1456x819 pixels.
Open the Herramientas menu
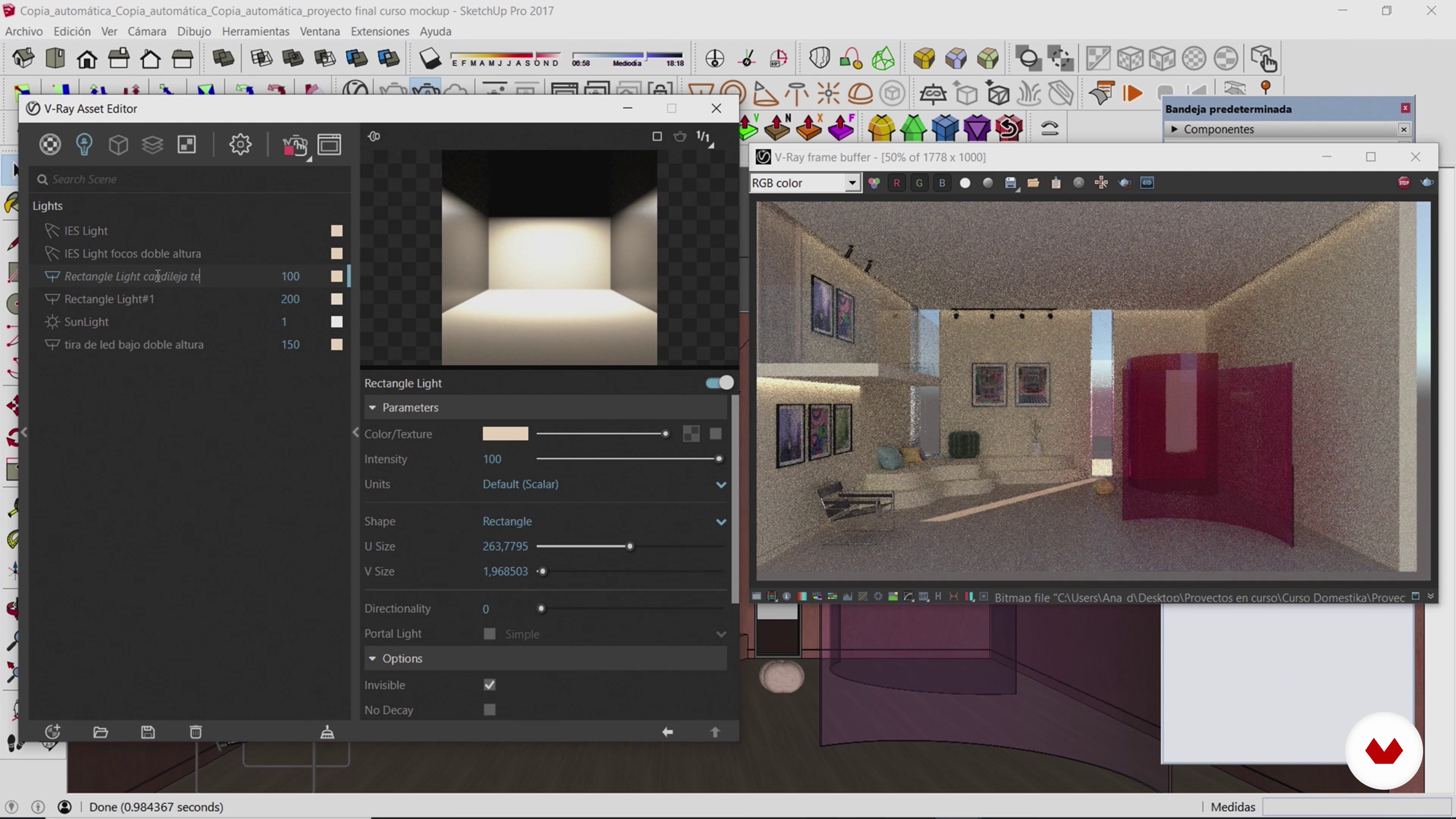coord(256,31)
